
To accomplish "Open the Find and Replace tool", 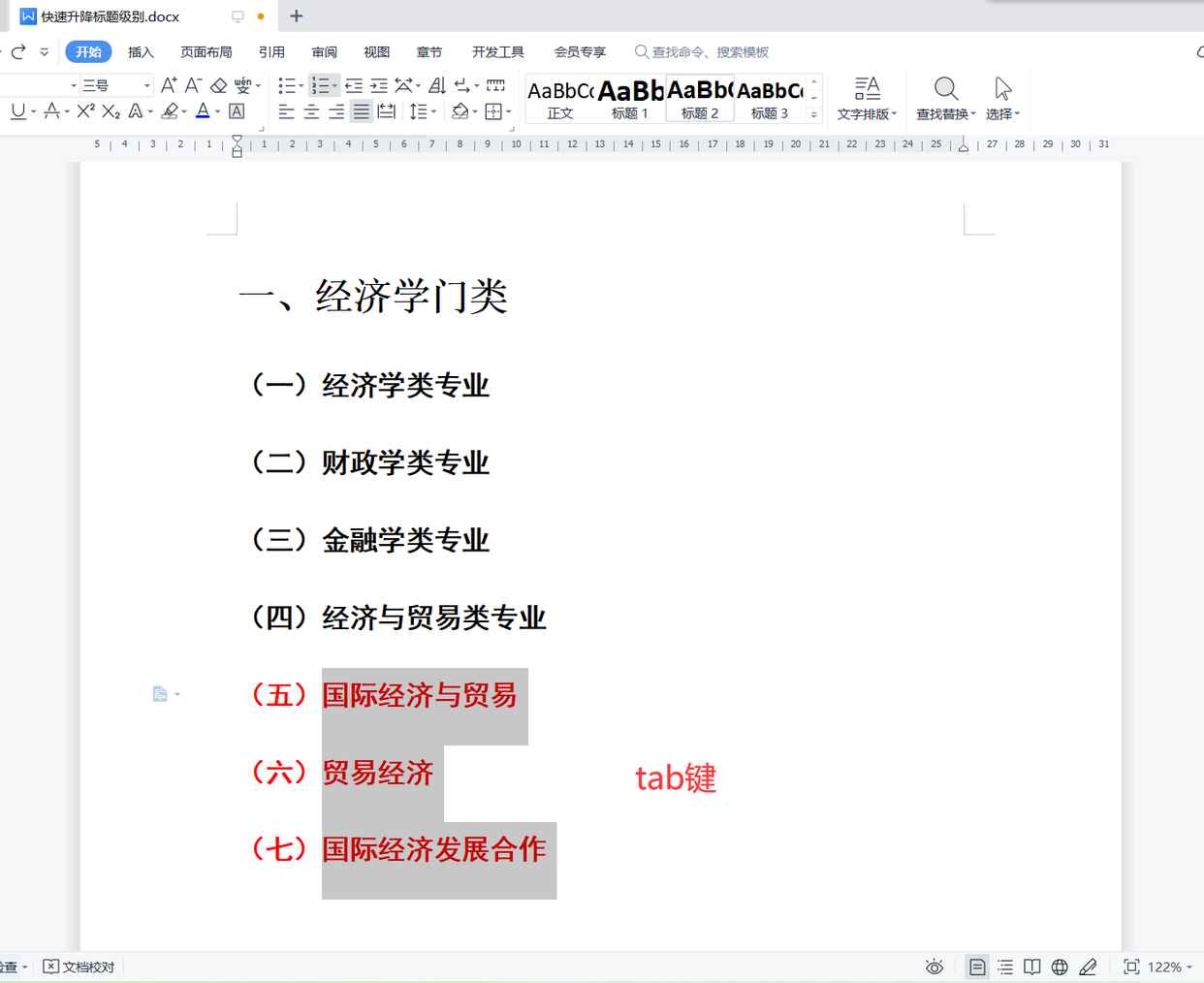I will tap(944, 97).
